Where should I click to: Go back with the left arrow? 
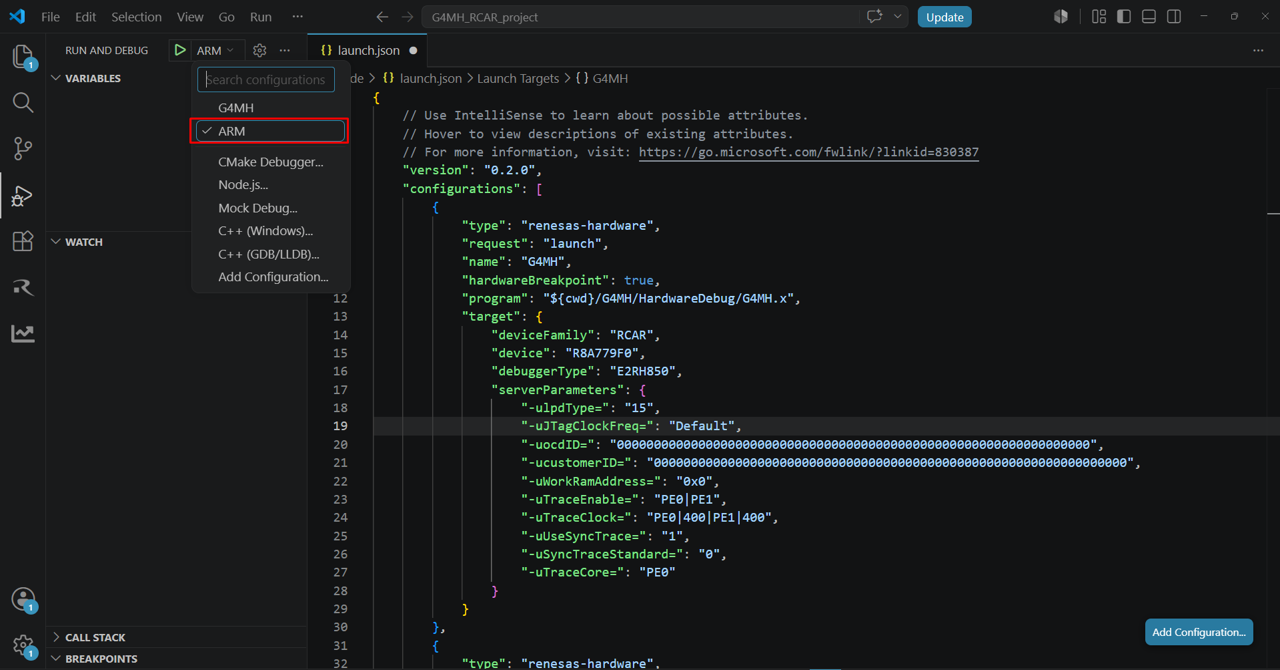382,17
